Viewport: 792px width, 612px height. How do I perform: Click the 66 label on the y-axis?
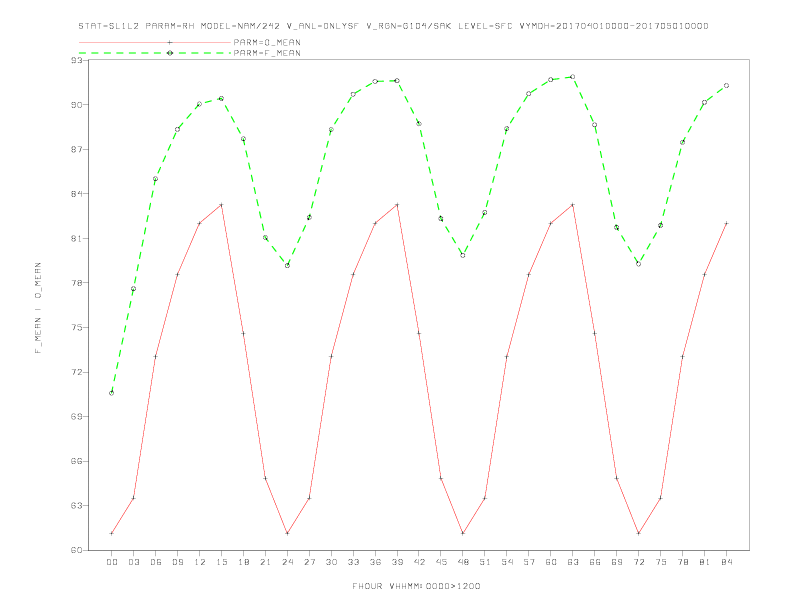[77, 461]
